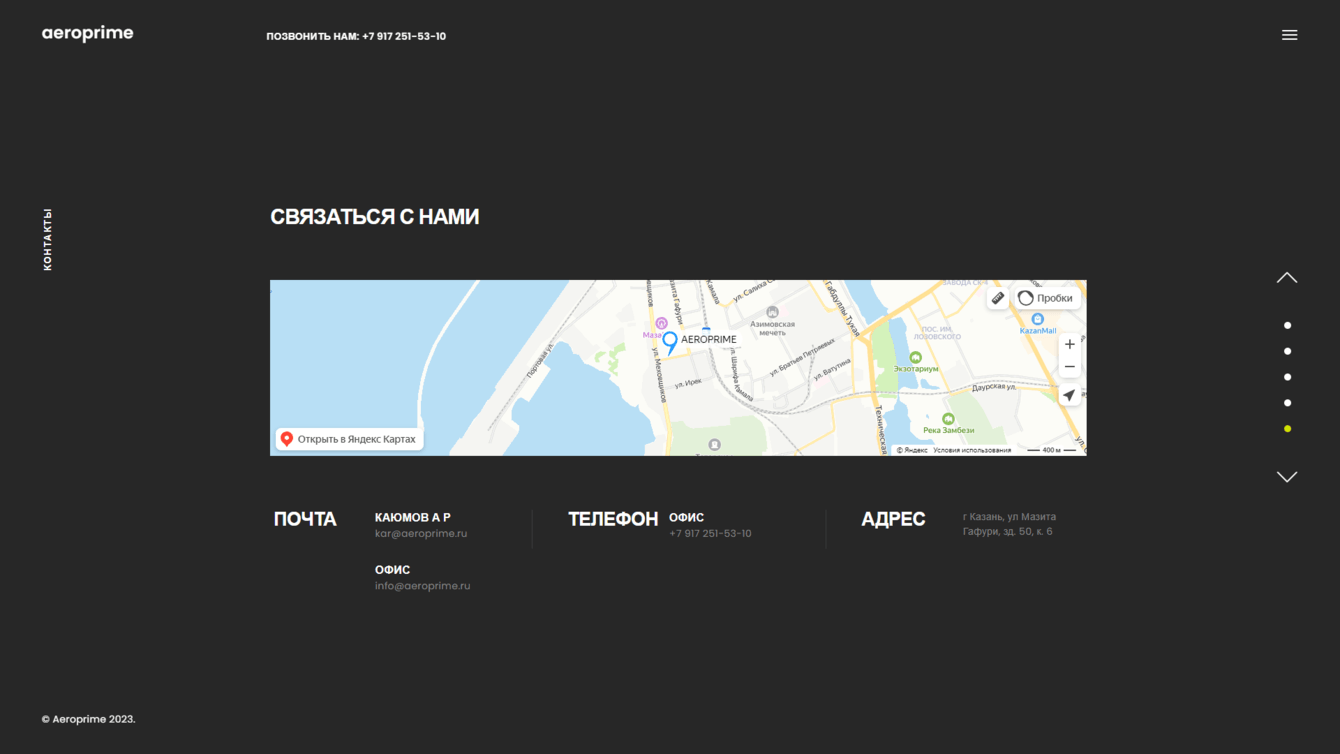This screenshot has height=754, width=1340.
Task: Open the hamburger menu in the header
Action: [1290, 35]
